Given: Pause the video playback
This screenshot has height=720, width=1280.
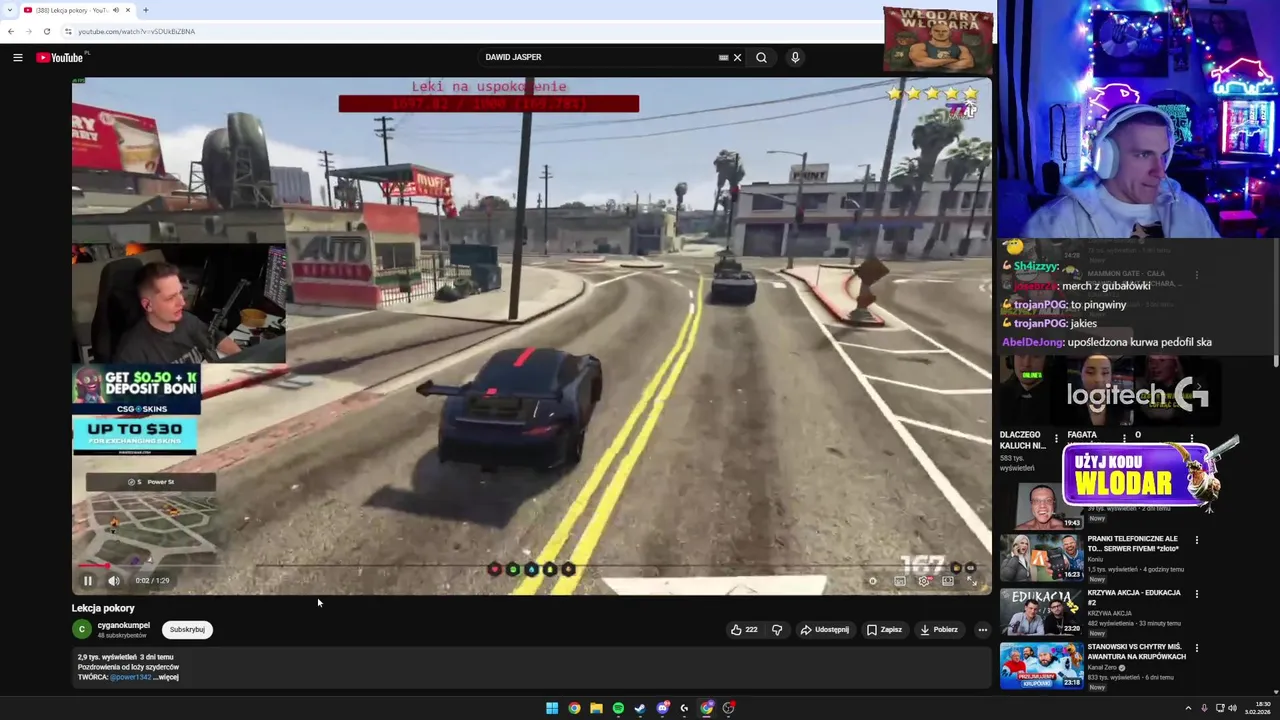Looking at the screenshot, I should click(87, 580).
